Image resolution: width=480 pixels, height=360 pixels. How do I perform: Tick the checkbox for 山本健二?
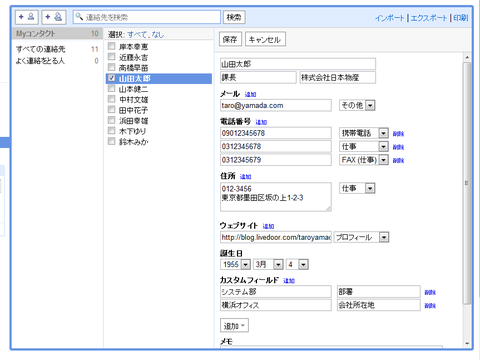[111, 89]
